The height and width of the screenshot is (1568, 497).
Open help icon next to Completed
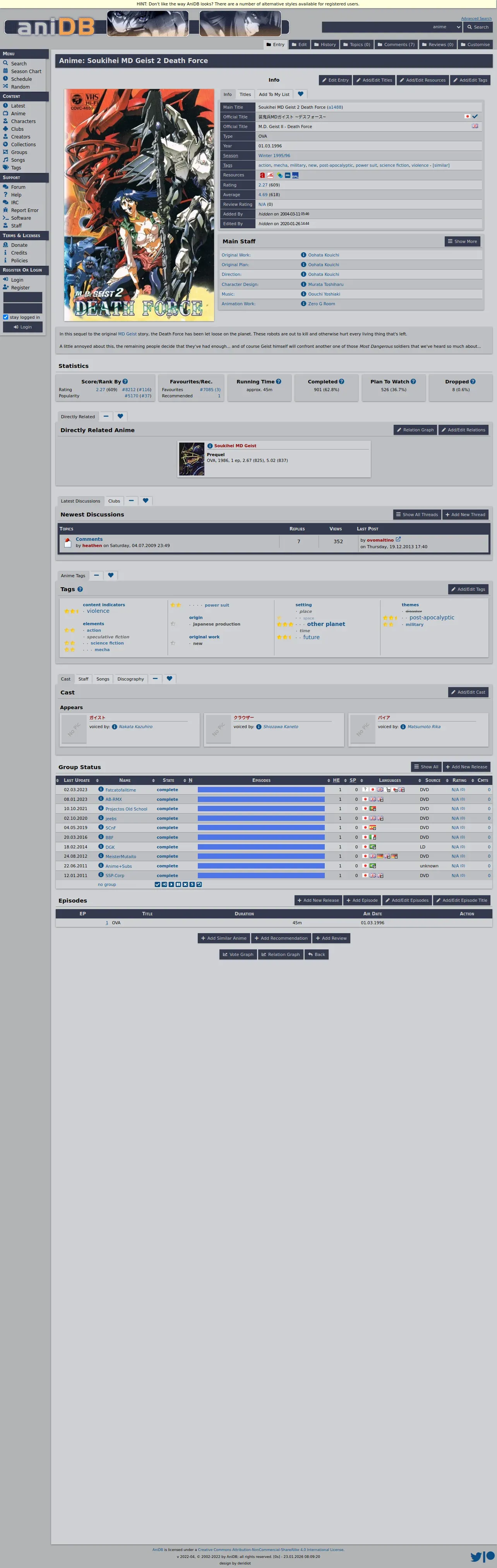(341, 382)
